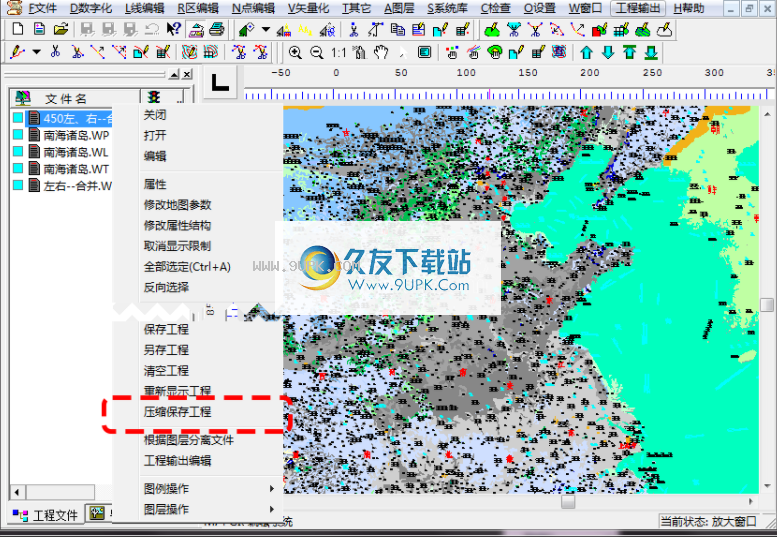The image size is (777, 537).
Task: Toggle checkbox for 450左、右 file
Action: 18,118
